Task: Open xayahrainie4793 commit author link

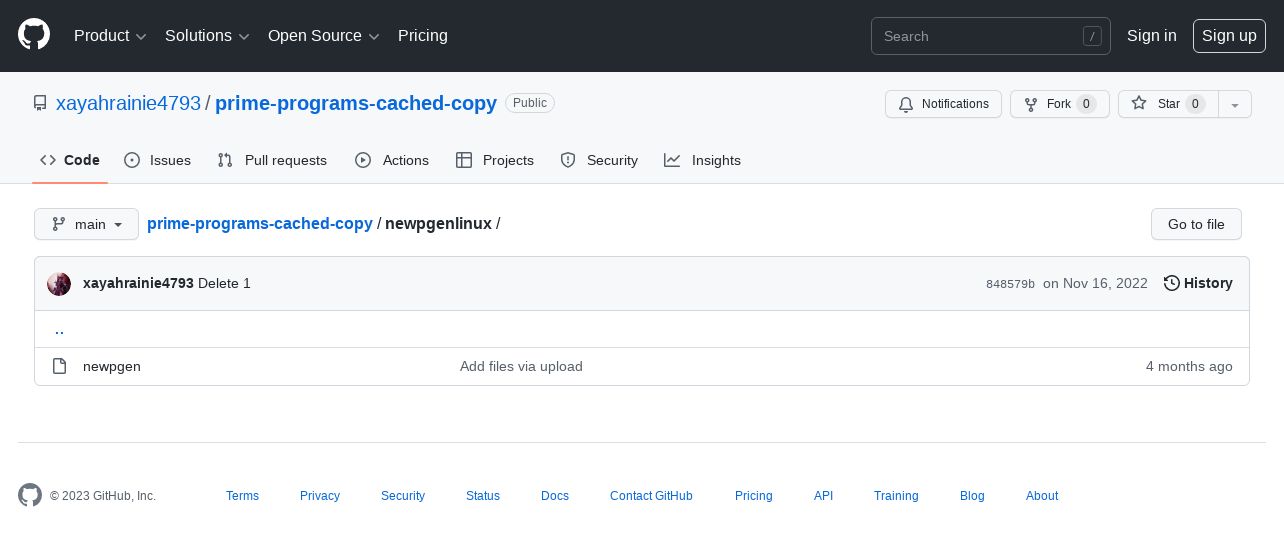Action: tap(138, 283)
